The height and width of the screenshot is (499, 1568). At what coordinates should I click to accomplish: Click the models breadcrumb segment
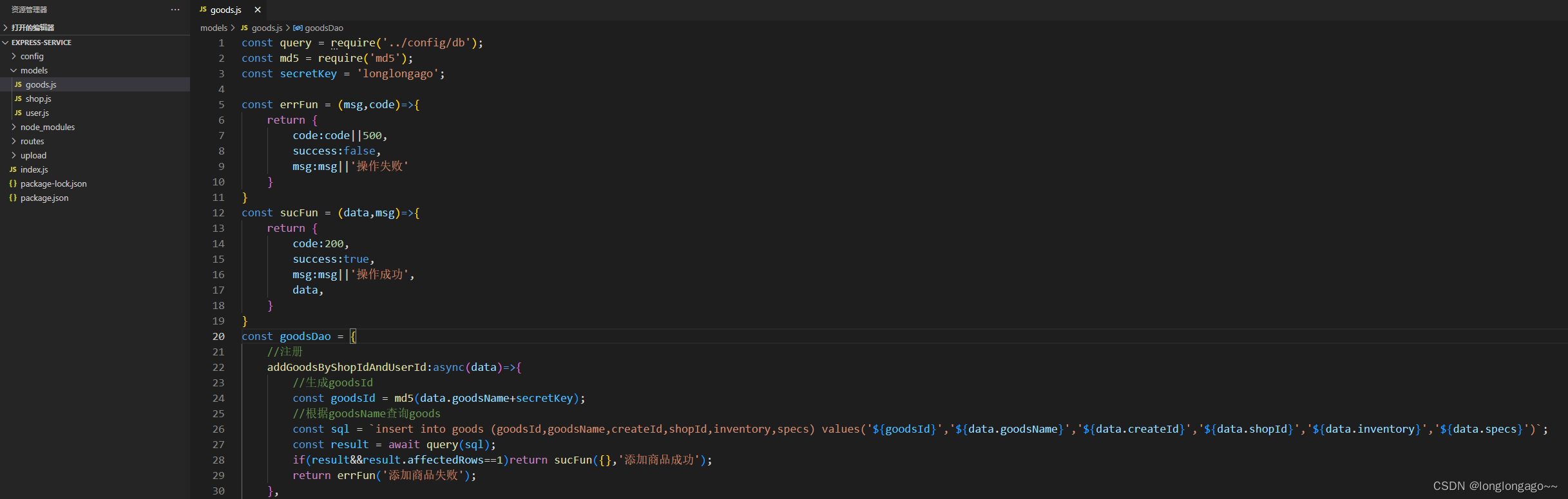pyautogui.click(x=214, y=28)
